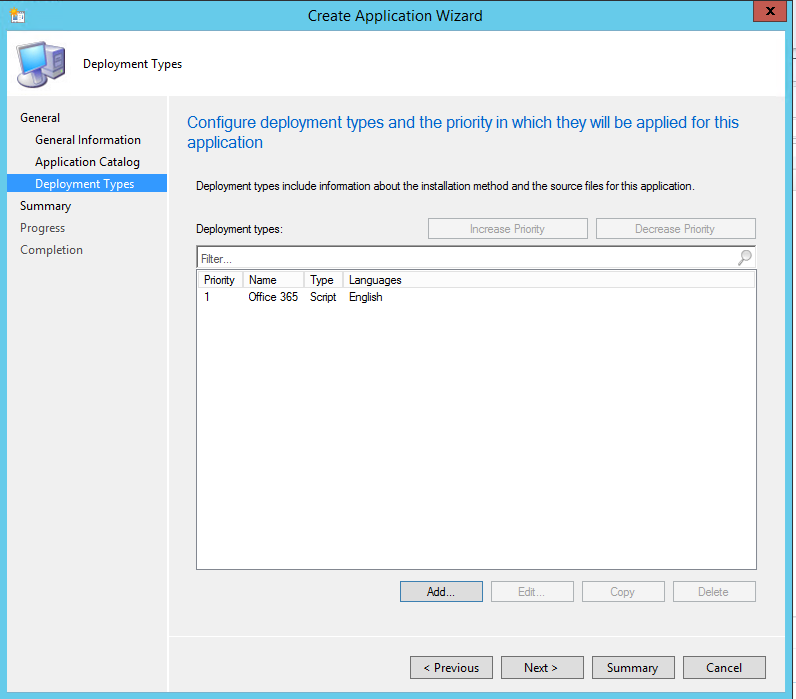Proceed with the Next button

(x=542, y=668)
